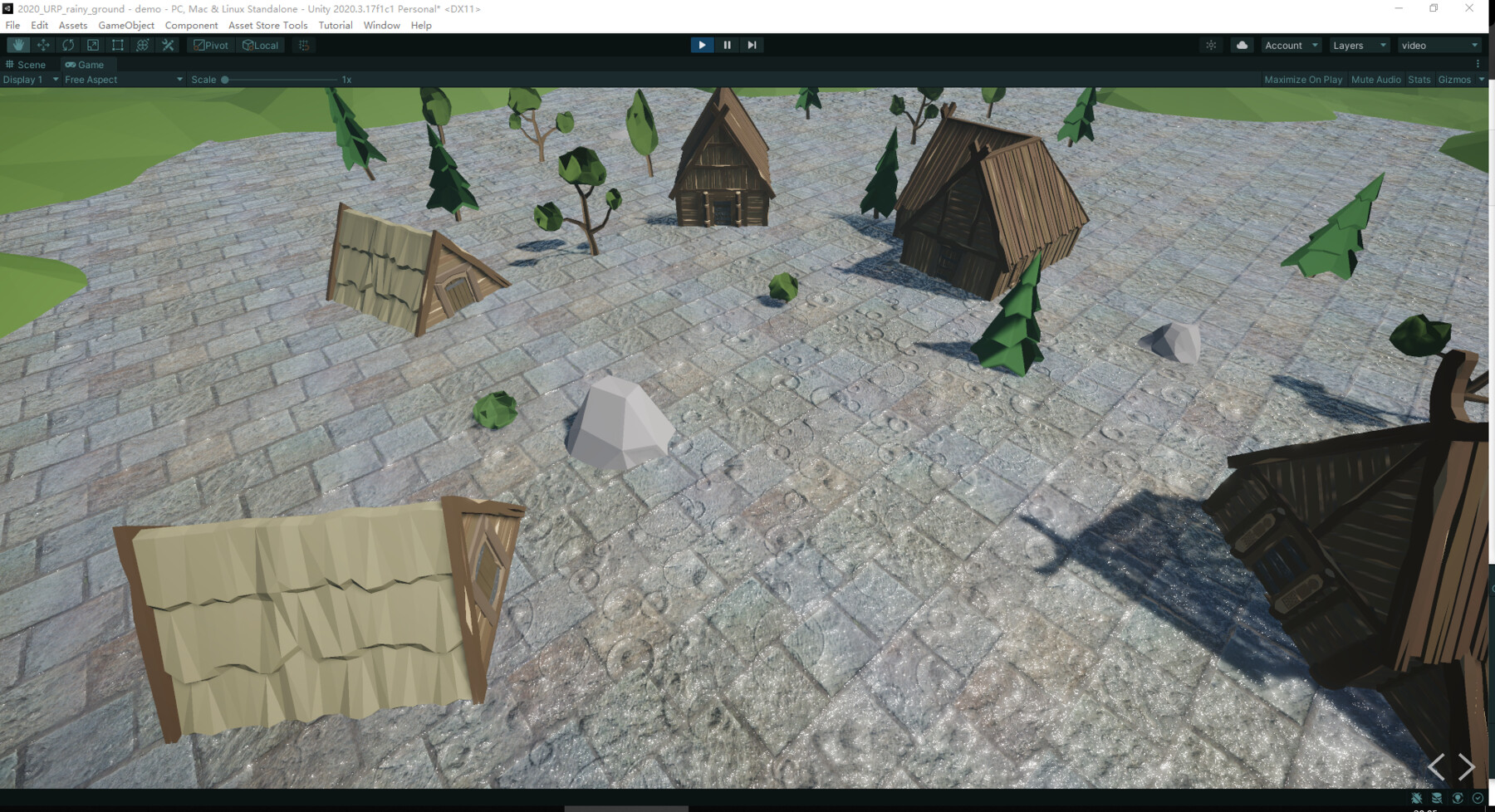Open the Free Aspect dropdown
1495x812 pixels.
(122, 79)
